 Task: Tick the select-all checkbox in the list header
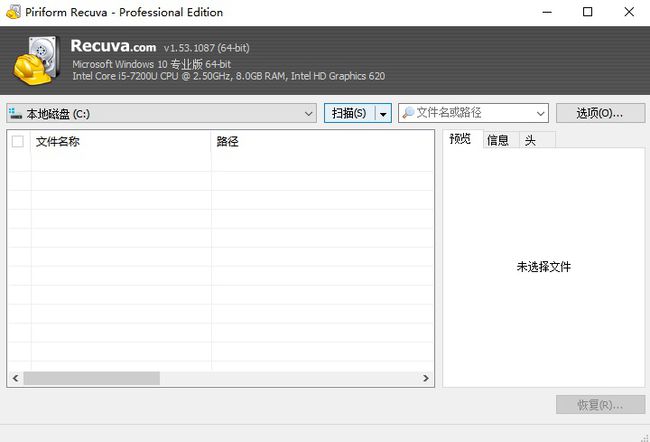tap(18, 142)
